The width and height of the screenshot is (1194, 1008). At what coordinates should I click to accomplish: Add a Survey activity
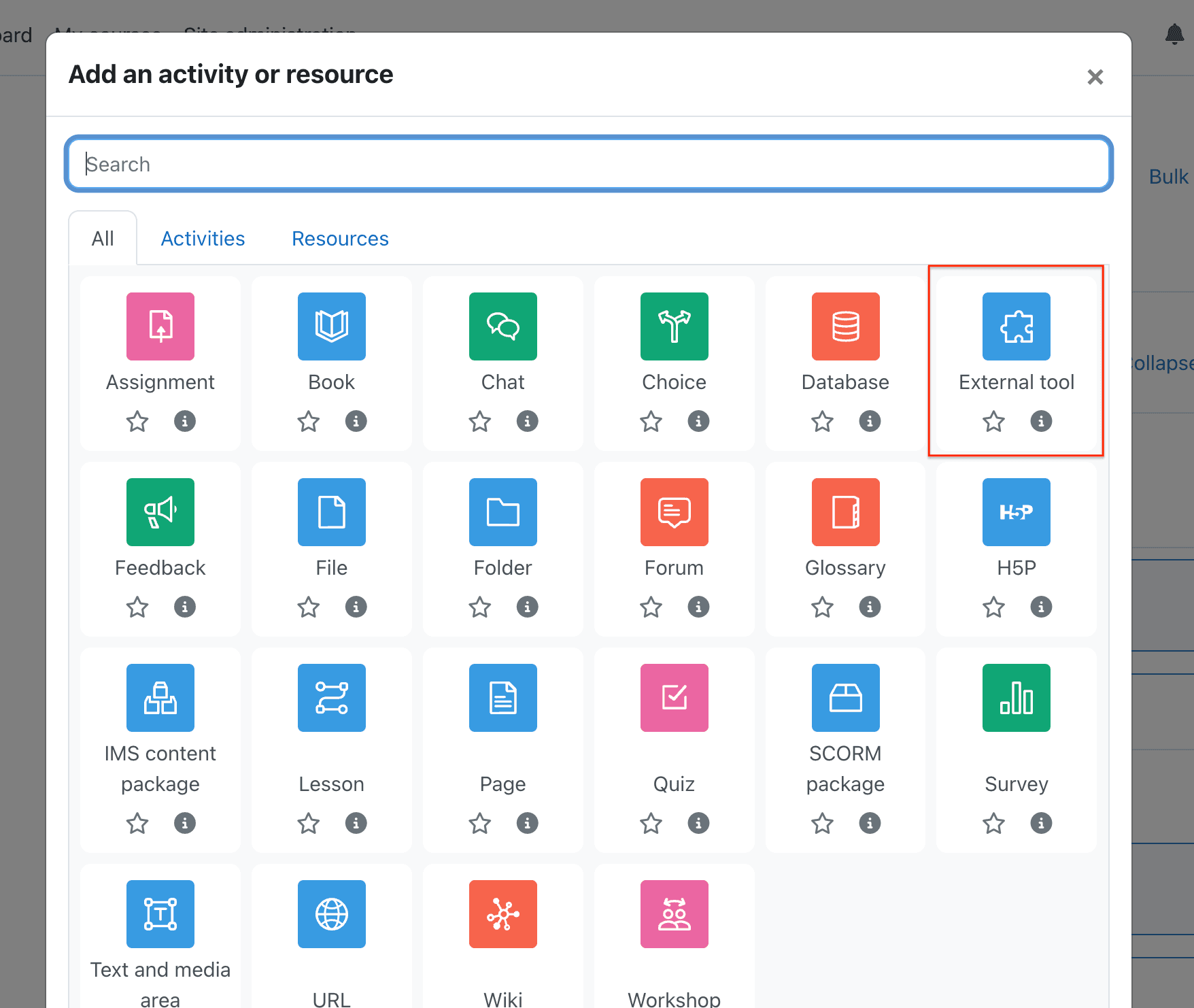1017,698
